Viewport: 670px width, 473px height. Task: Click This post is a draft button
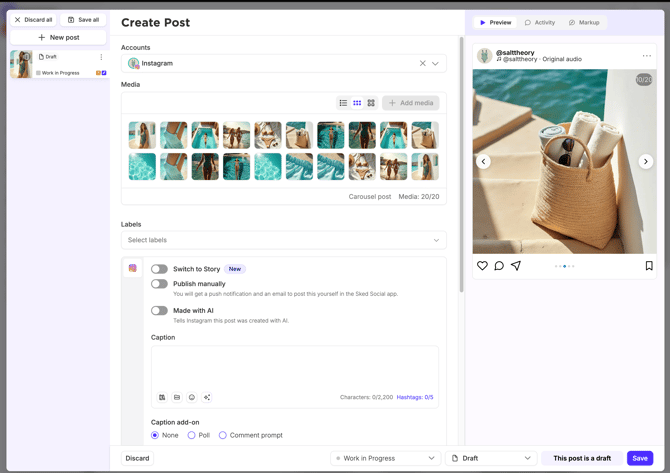point(582,458)
